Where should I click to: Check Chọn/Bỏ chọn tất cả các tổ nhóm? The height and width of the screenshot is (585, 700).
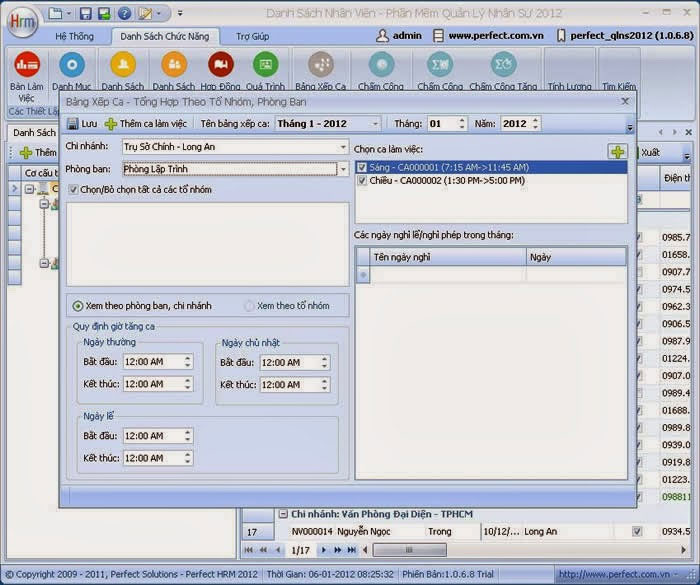tap(74, 189)
